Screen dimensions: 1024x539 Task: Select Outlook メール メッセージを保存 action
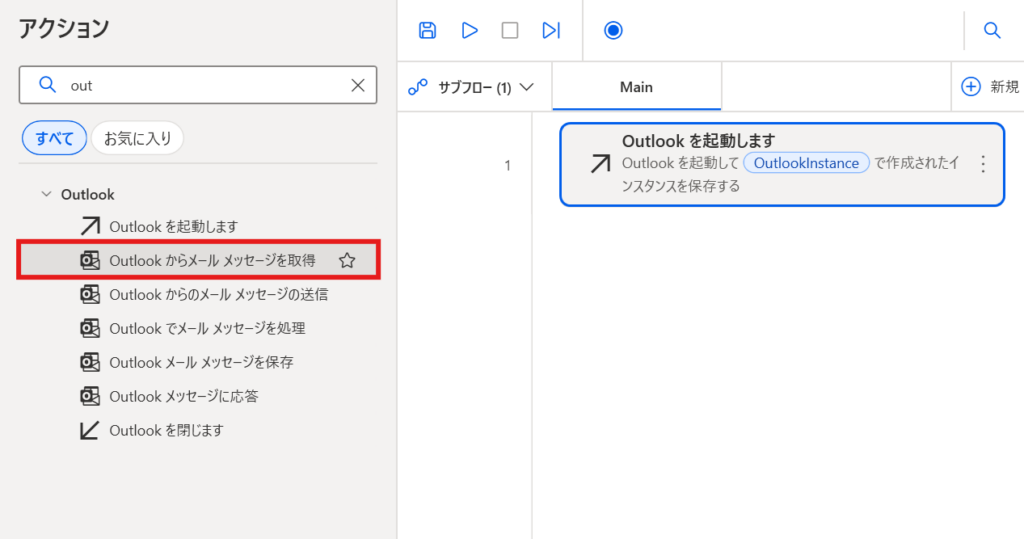(x=199, y=362)
